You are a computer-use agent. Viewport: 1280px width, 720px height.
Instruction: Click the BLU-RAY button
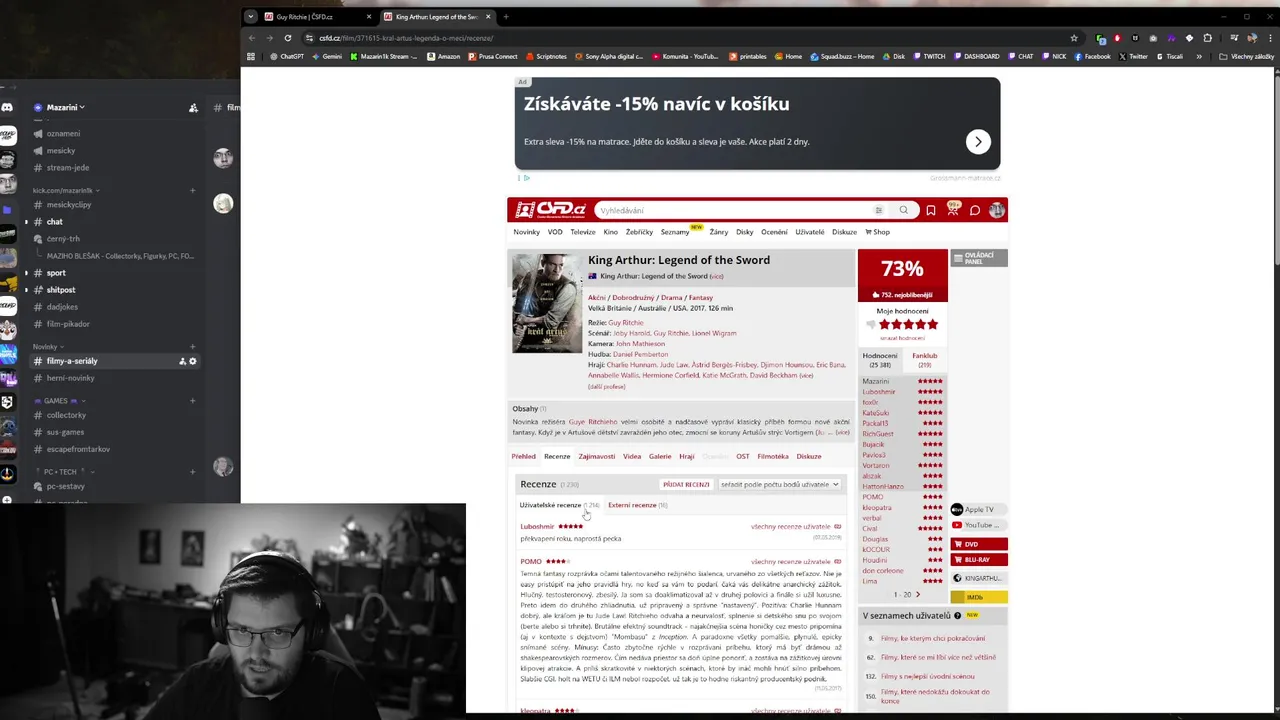[x=979, y=560]
